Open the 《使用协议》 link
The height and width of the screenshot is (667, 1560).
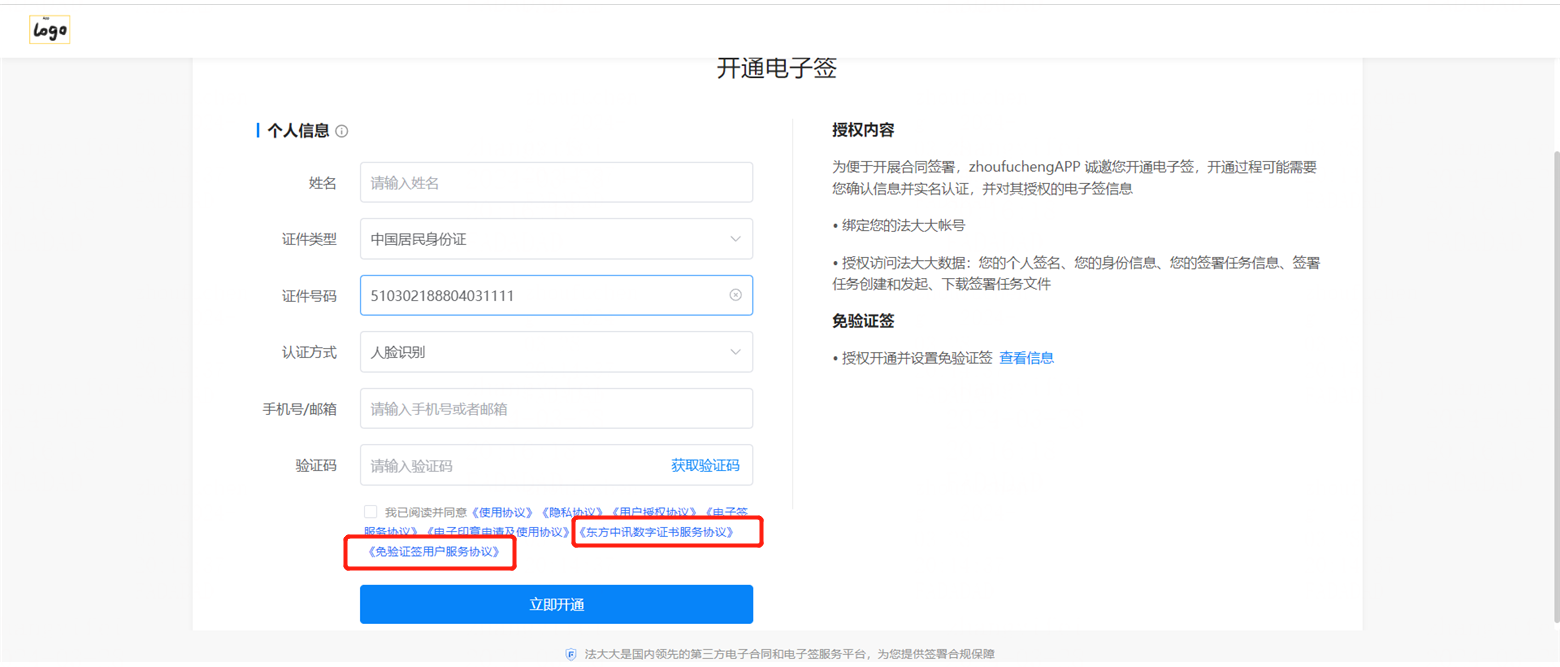(x=504, y=512)
